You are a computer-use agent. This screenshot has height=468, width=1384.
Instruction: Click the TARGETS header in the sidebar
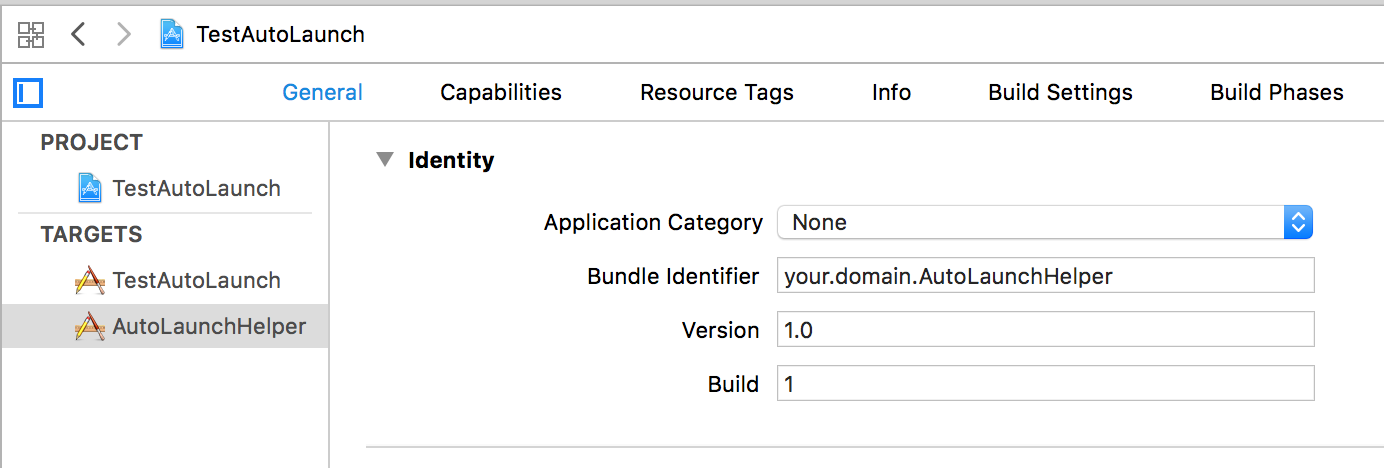point(91,235)
